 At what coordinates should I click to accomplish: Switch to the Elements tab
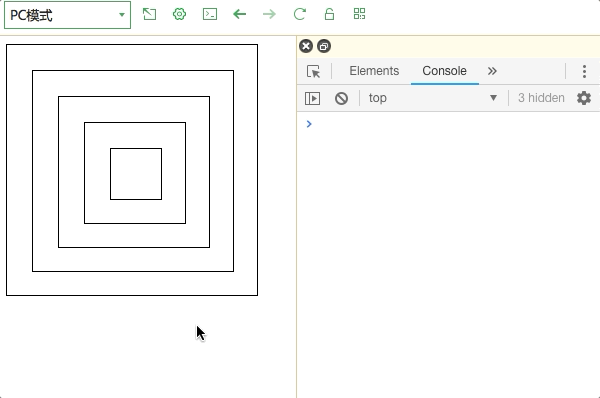(x=374, y=71)
